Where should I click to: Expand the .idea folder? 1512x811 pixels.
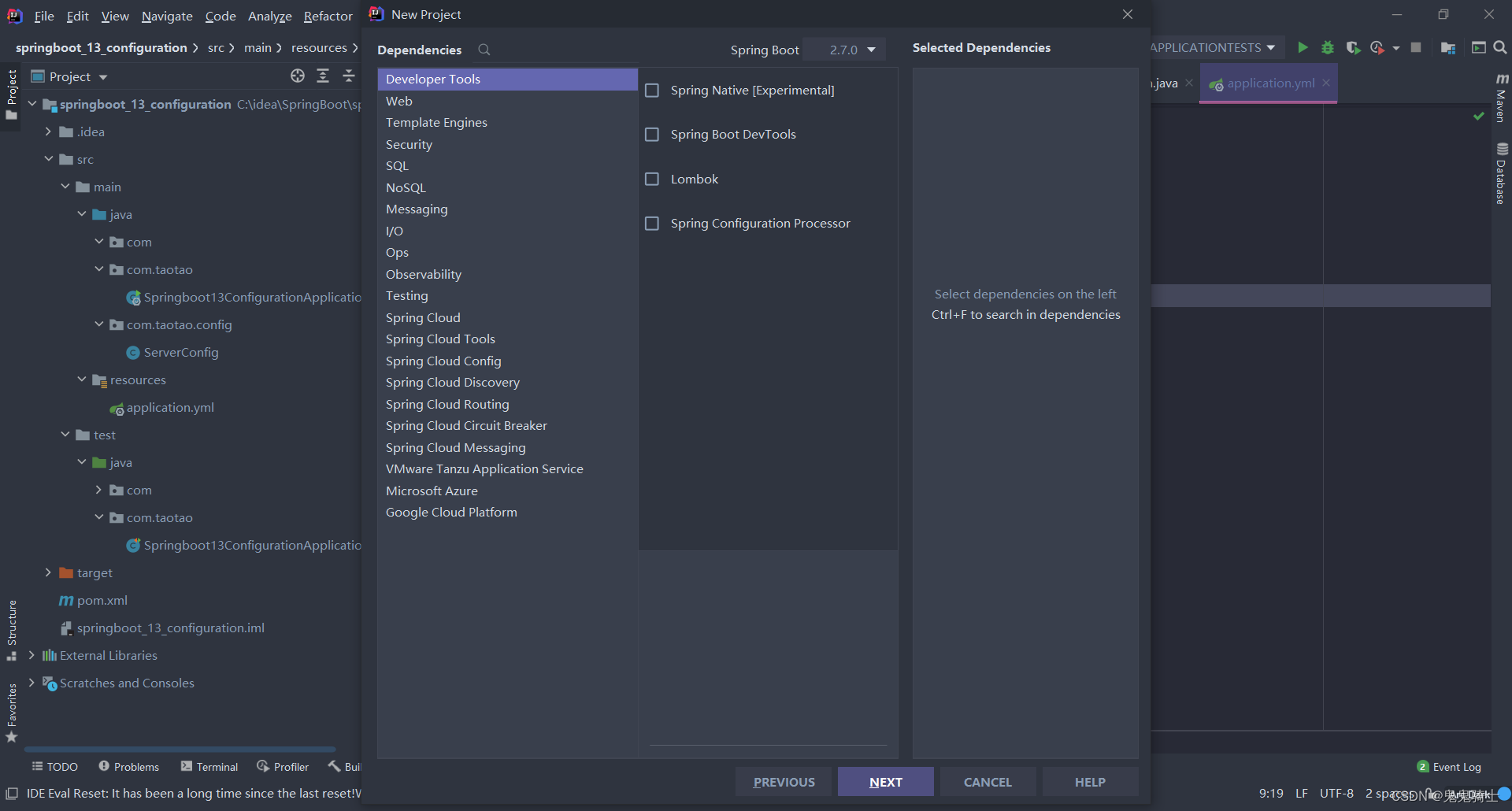coord(48,131)
